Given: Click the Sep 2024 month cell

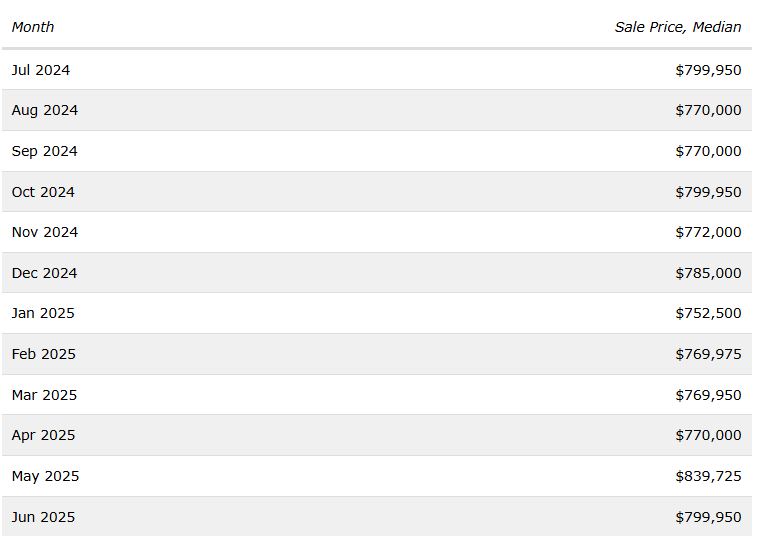Looking at the screenshot, I should point(45,151).
